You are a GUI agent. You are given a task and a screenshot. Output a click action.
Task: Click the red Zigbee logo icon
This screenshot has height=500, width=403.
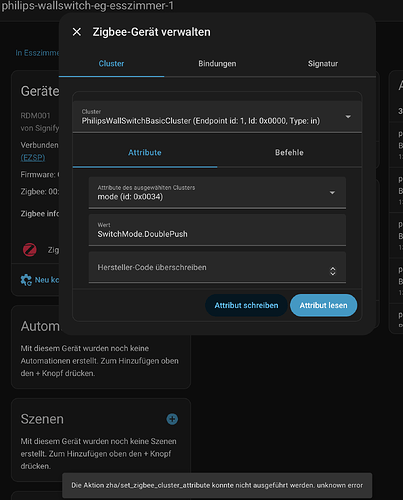click(x=30, y=250)
